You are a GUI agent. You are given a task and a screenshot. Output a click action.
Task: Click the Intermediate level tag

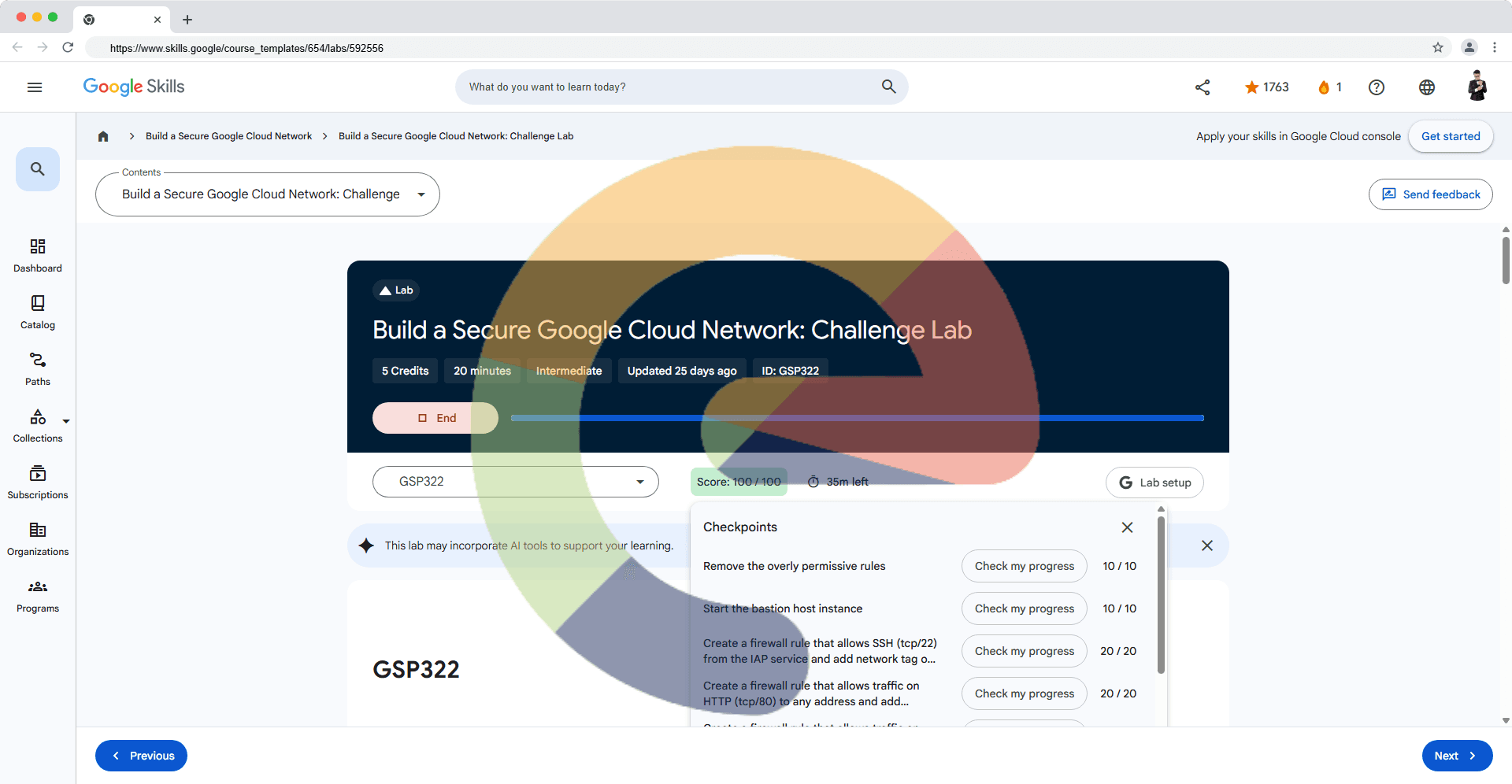point(569,371)
